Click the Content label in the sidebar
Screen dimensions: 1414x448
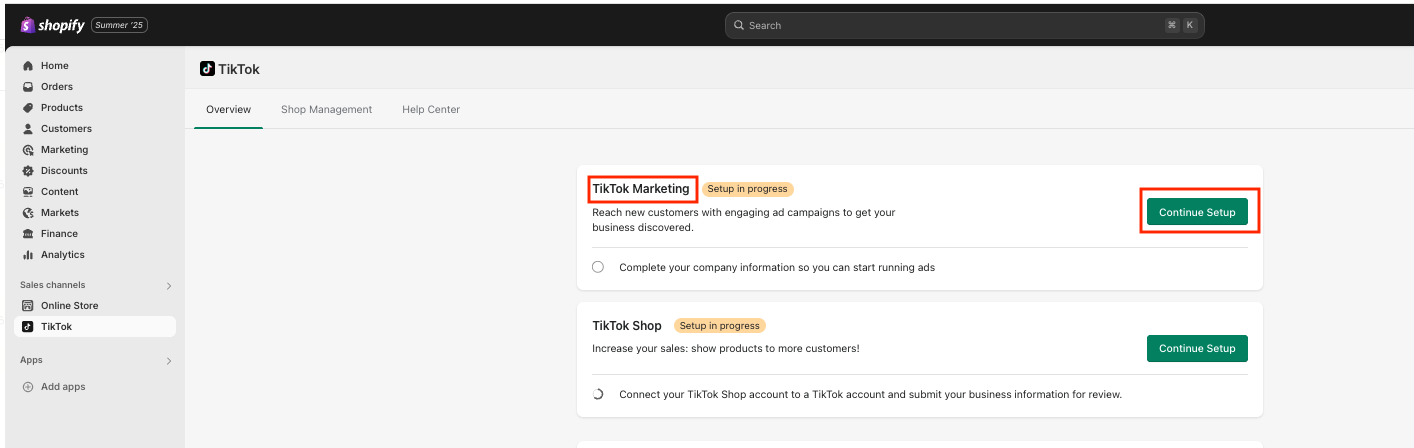pos(60,192)
